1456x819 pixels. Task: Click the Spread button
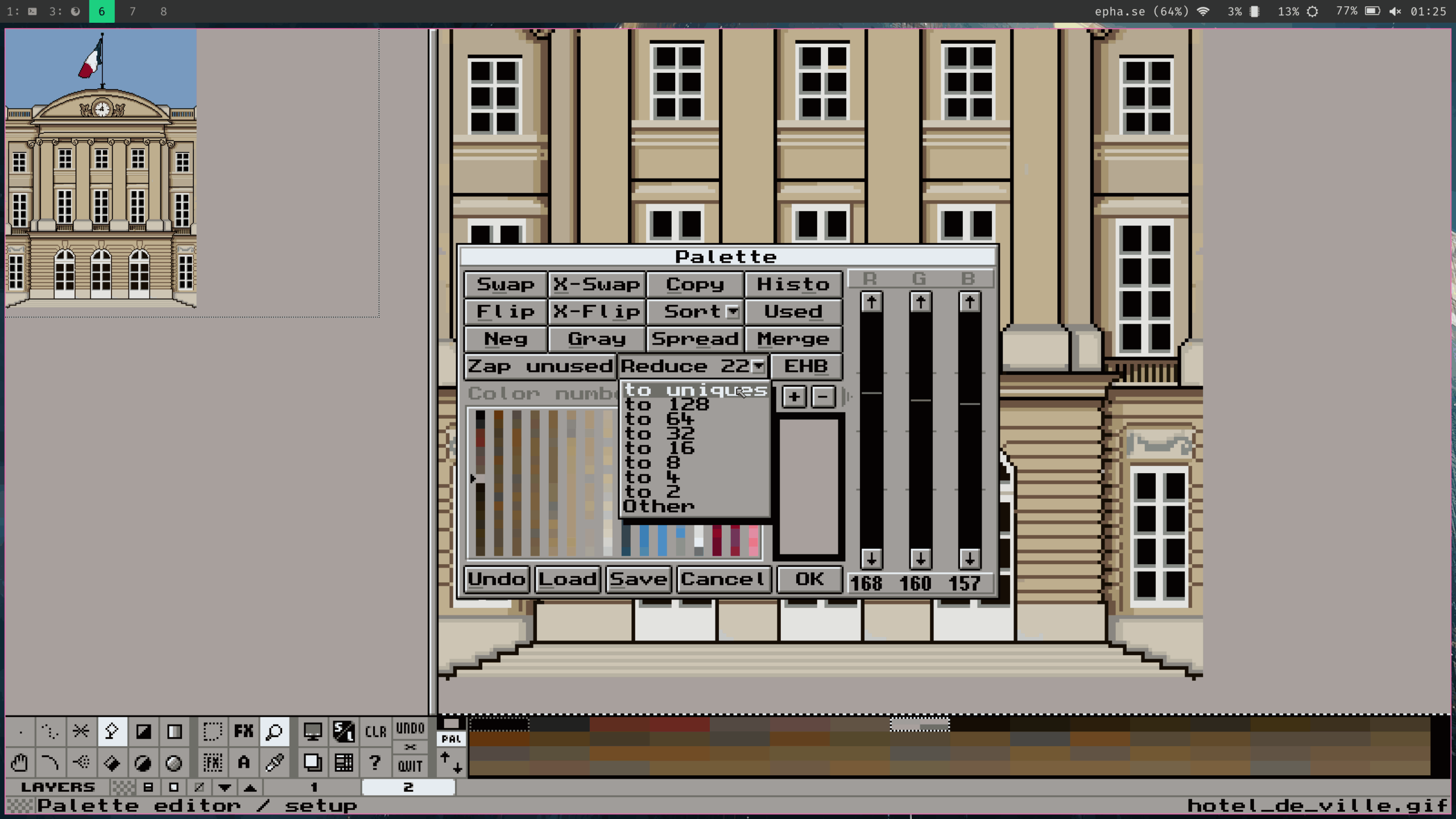[x=695, y=339]
